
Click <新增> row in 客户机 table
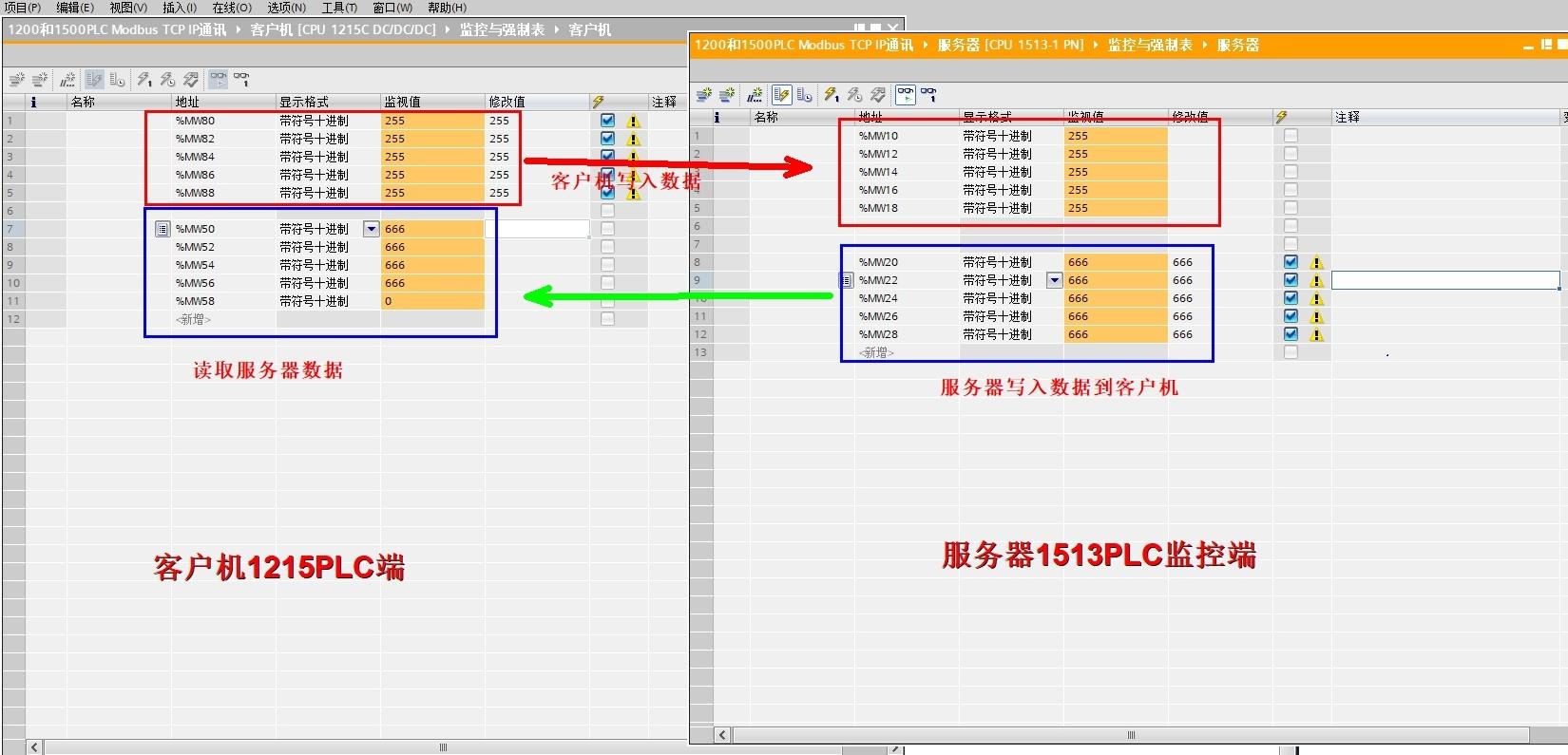pos(193,319)
